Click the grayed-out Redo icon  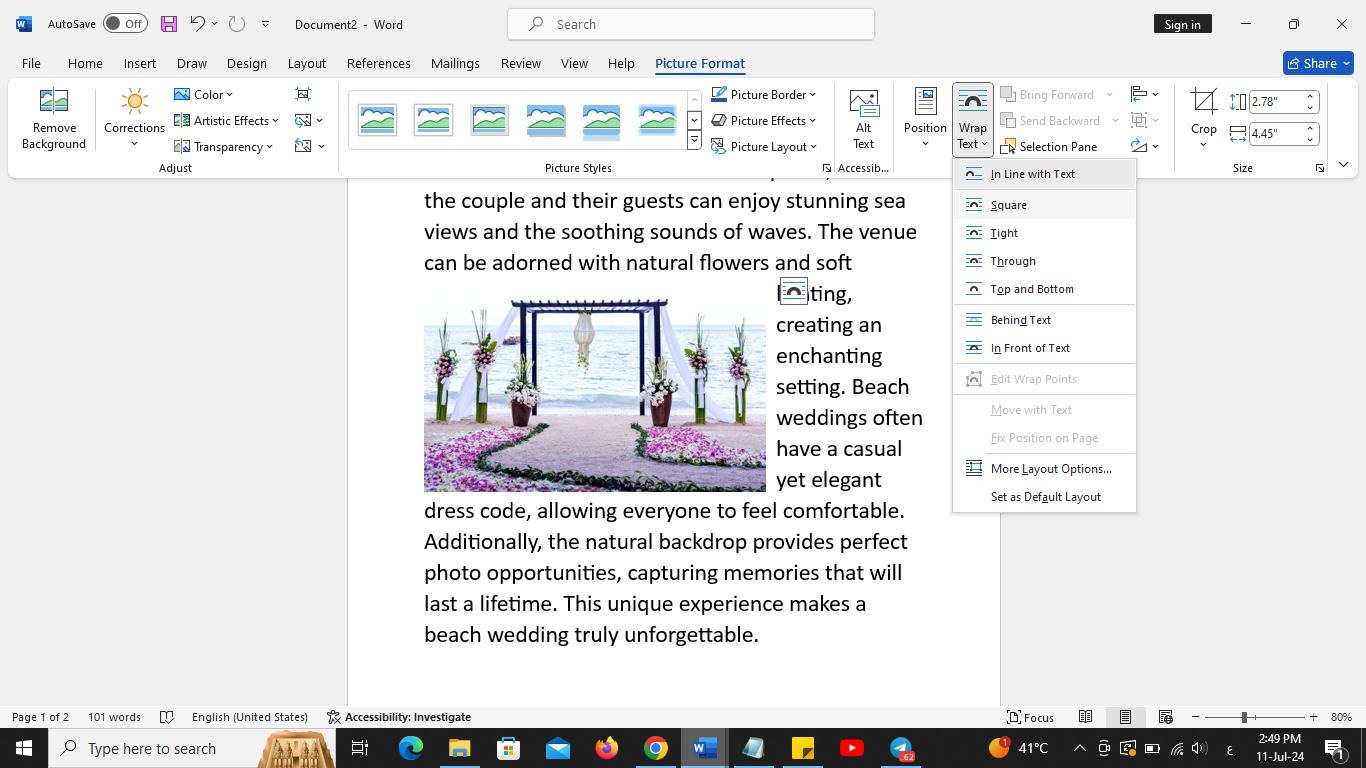point(236,24)
